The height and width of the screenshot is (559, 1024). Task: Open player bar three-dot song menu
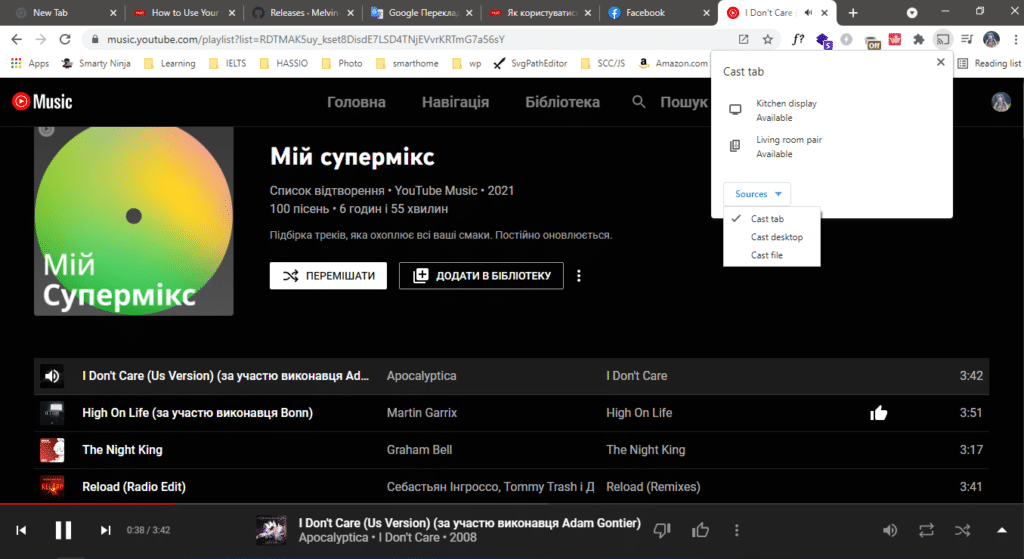coord(737,530)
